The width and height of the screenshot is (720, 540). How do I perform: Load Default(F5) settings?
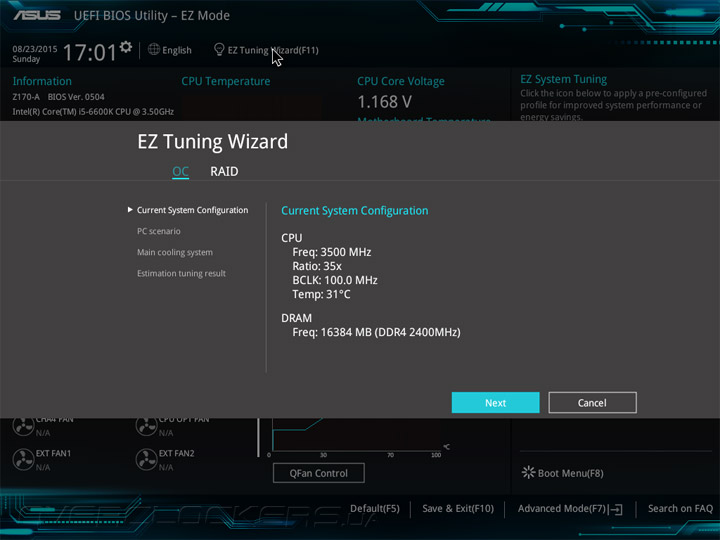point(375,509)
